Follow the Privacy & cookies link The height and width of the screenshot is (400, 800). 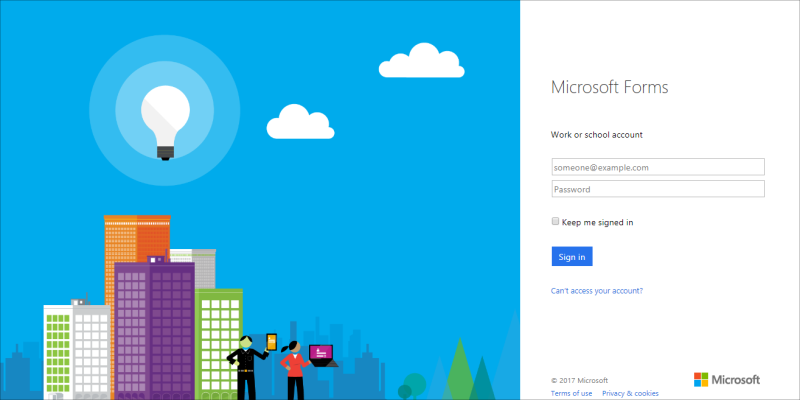click(630, 393)
